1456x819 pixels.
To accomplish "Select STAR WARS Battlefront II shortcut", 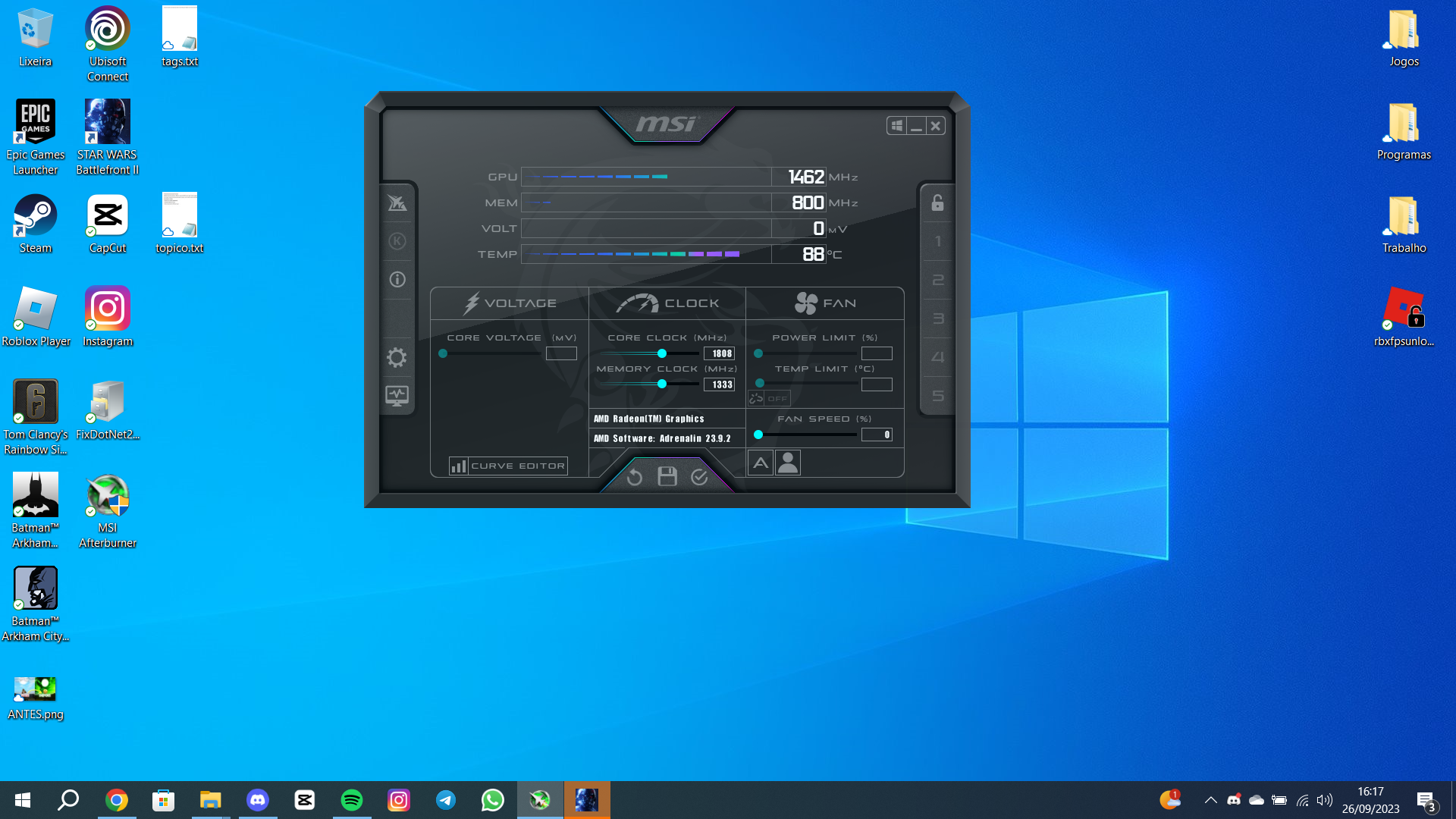I will click(x=108, y=137).
